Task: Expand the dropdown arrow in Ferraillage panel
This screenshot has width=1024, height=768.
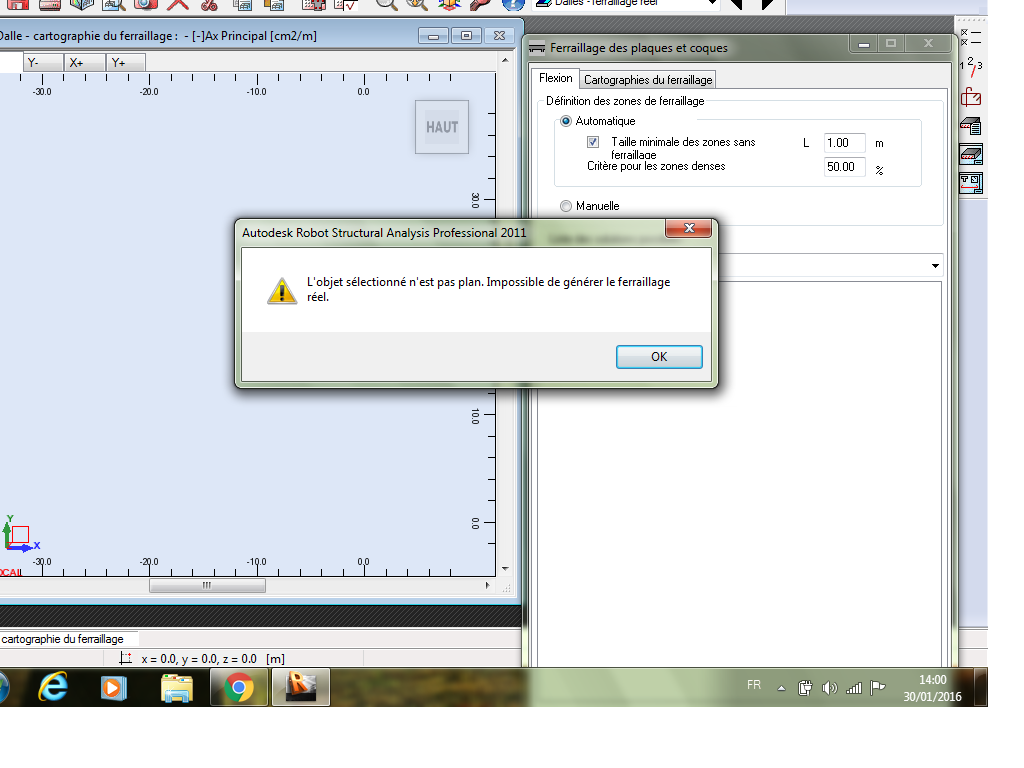Action: (x=935, y=266)
